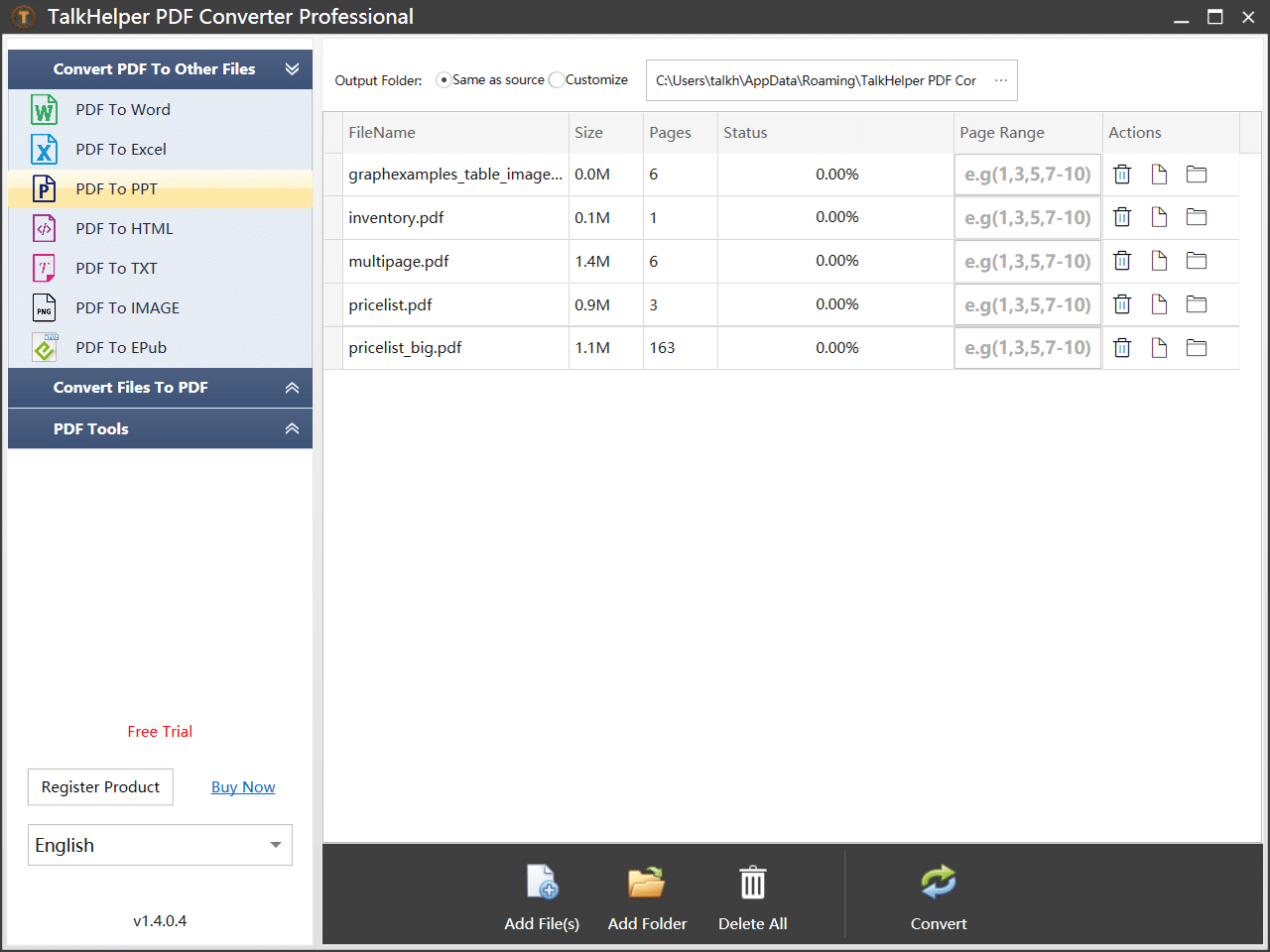This screenshot has height=952, width=1270.
Task: Focus page range field for inventory.pdf
Action: click(x=1028, y=217)
